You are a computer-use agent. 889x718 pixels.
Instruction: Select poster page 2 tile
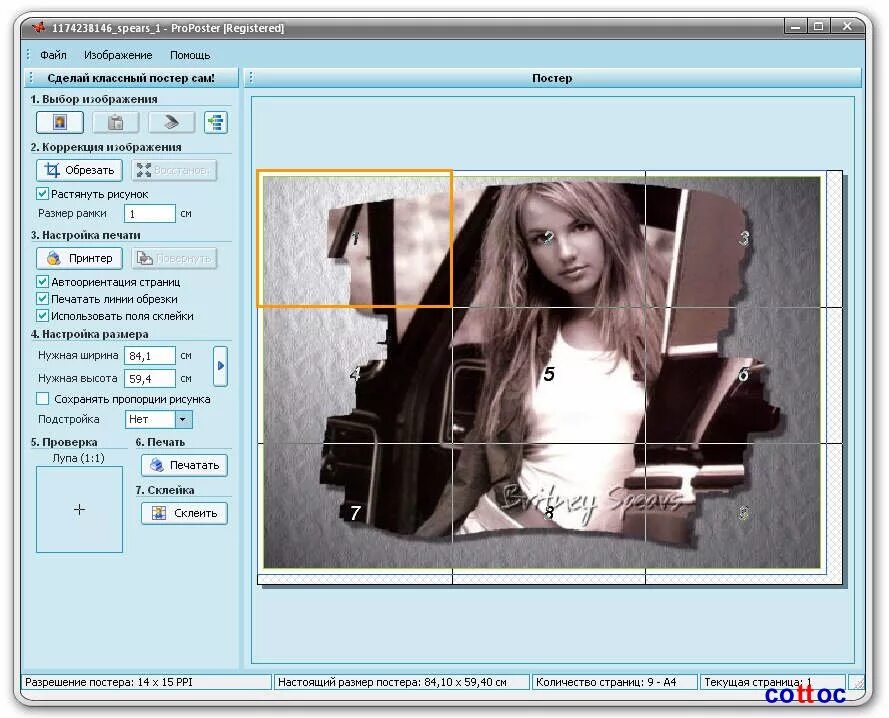tap(549, 239)
